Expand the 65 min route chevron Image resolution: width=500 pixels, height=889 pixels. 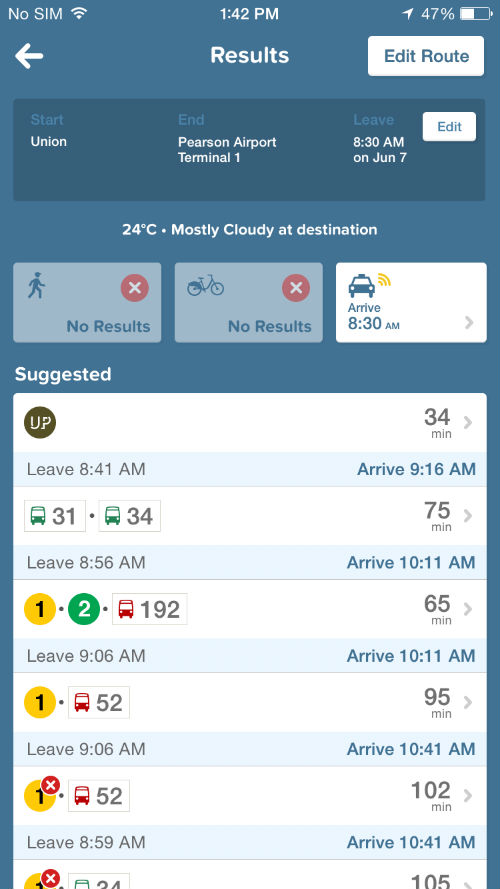click(468, 609)
